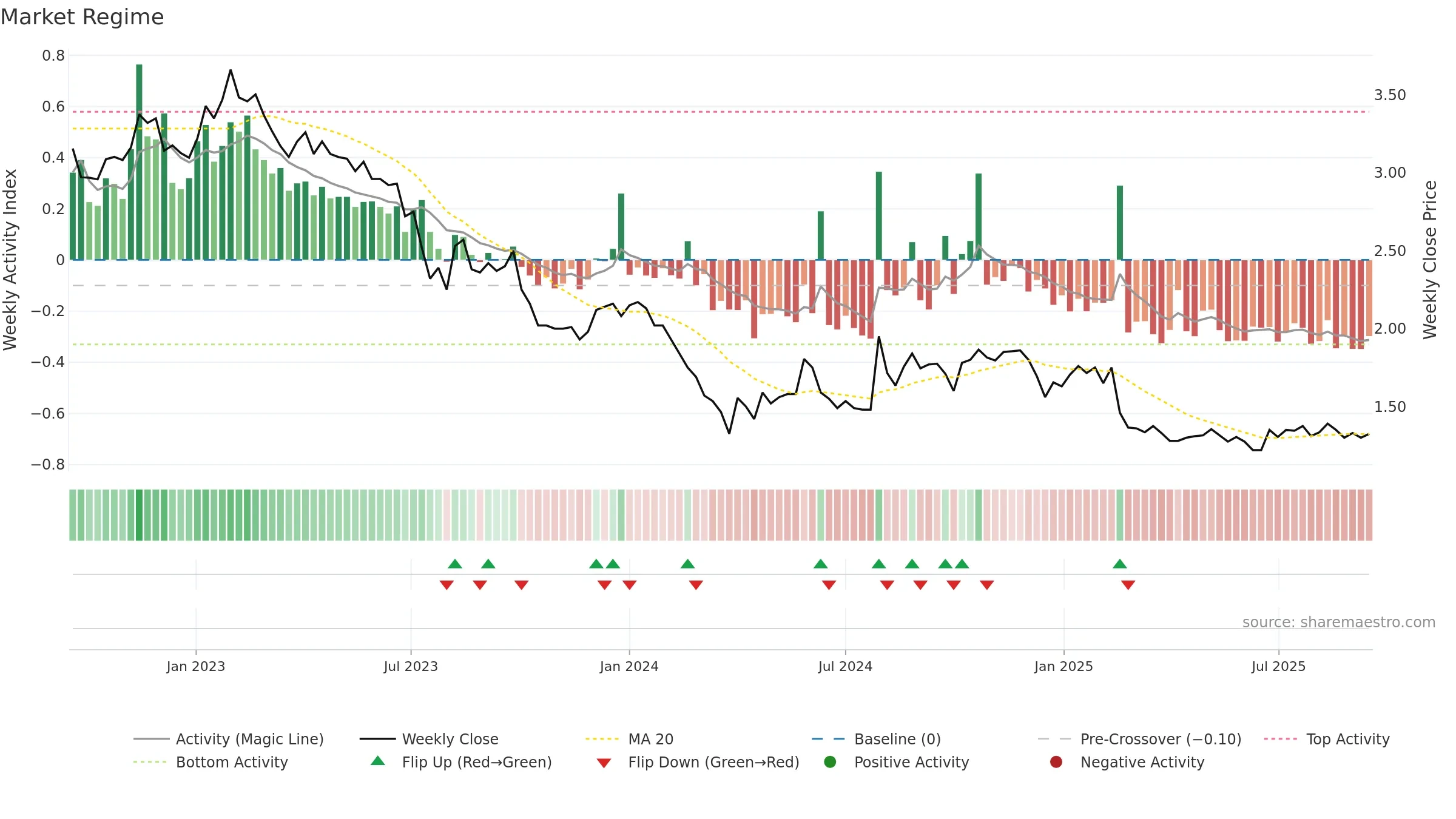
Task: Click the Baseline (0) legend entry
Action: (x=876, y=739)
